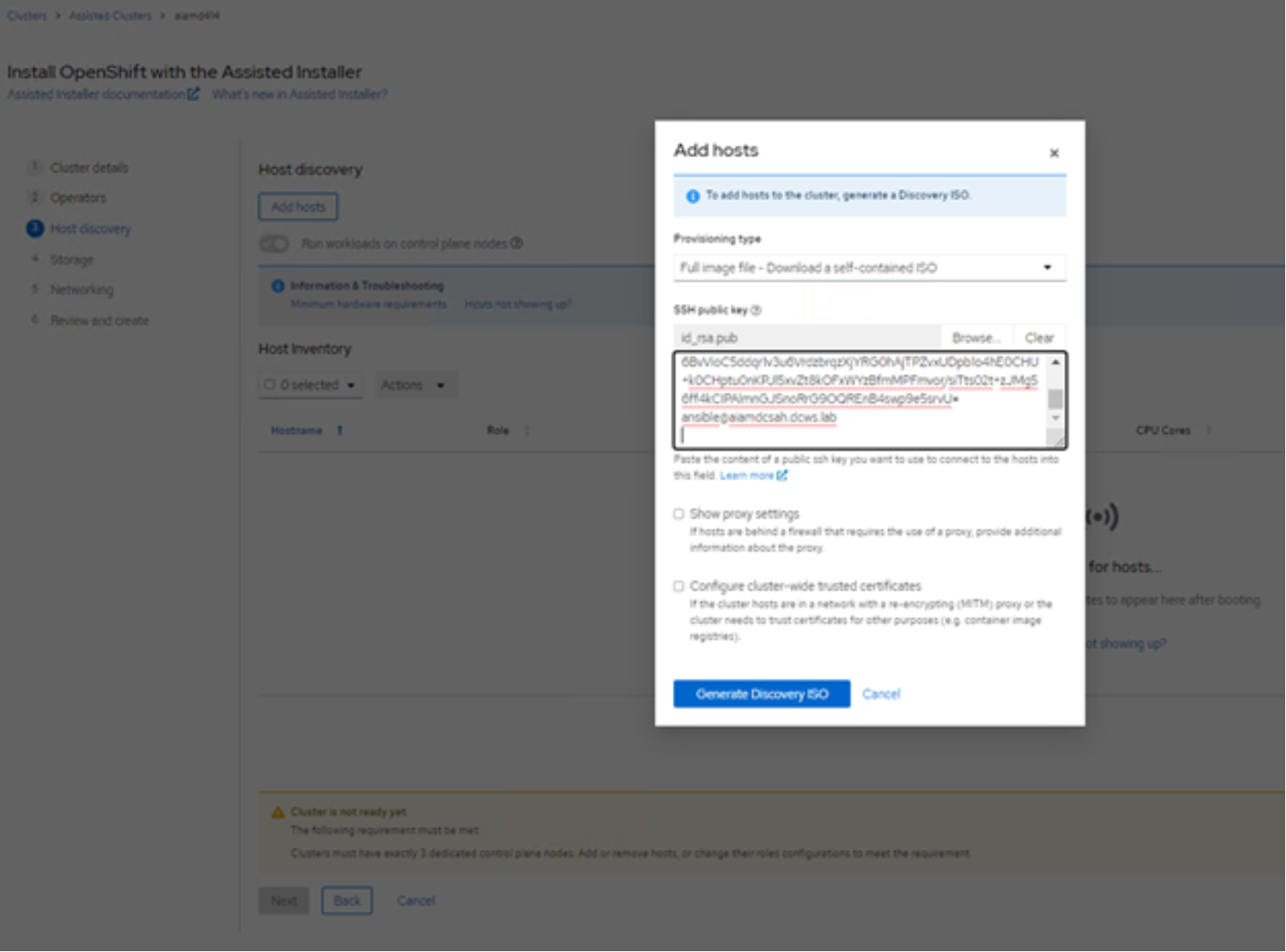Image resolution: width=1286 pixels, height=952 pixels.
Task: Click the CPU Cores column options icon
Action: (x=1209, y=431)
